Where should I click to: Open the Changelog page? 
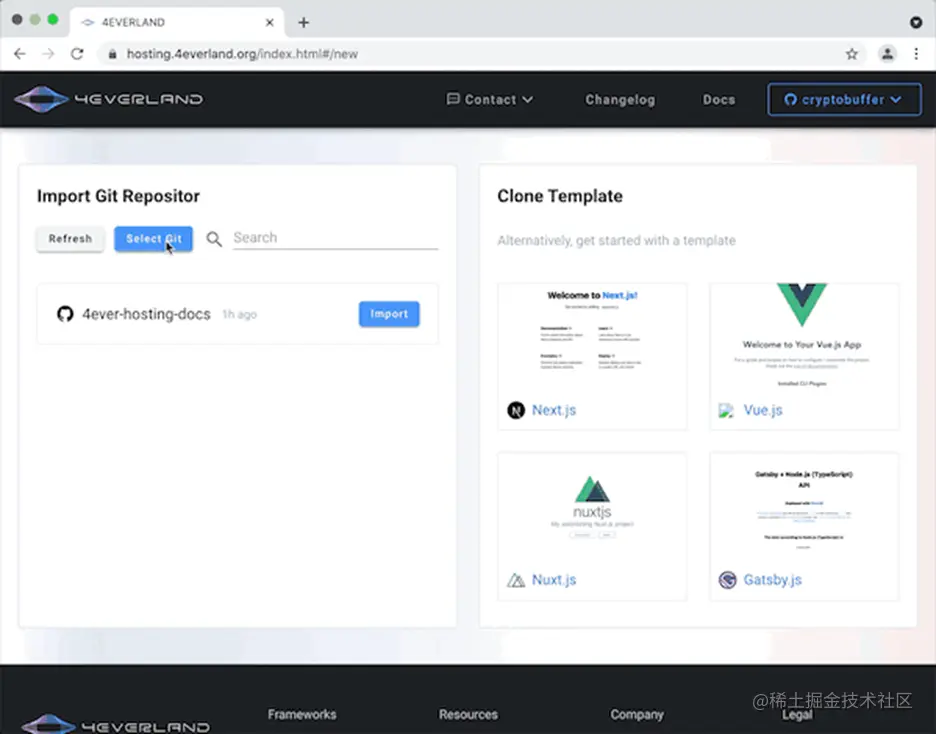(x=620, y=100)
